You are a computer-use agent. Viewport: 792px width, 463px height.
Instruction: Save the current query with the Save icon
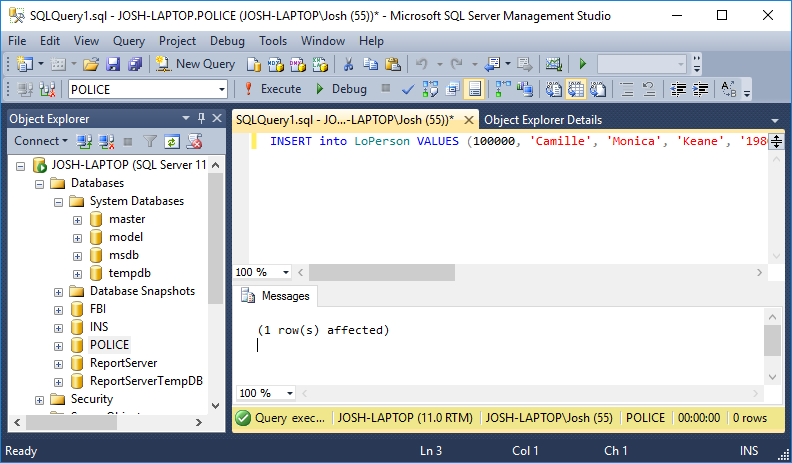[x=113, y=64]
